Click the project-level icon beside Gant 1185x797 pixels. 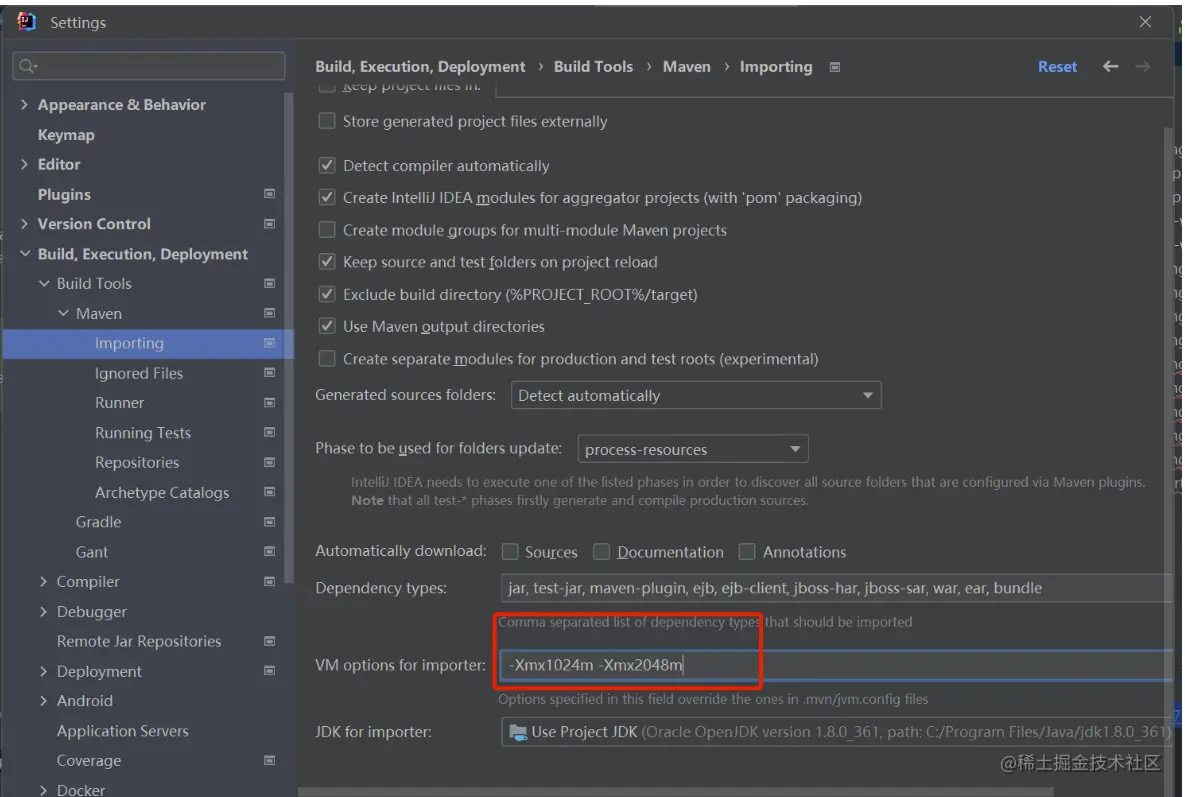(x=269, y=551)
